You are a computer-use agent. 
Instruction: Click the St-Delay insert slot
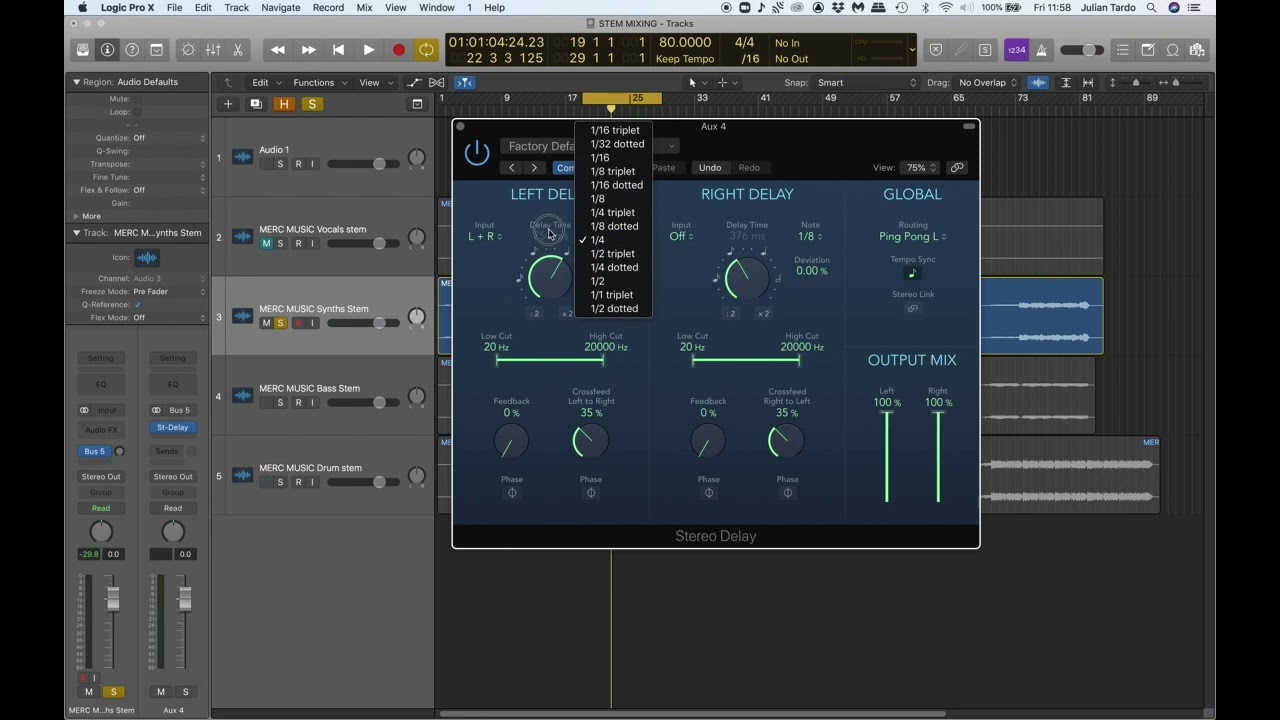pos(172,428)
